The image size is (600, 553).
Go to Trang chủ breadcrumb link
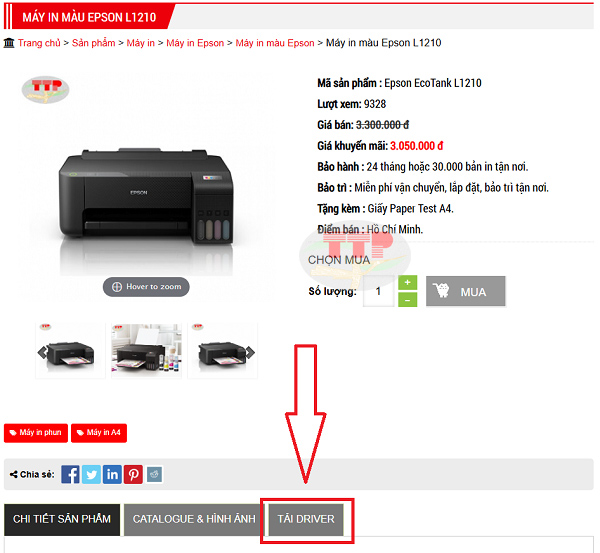point(39,43)
